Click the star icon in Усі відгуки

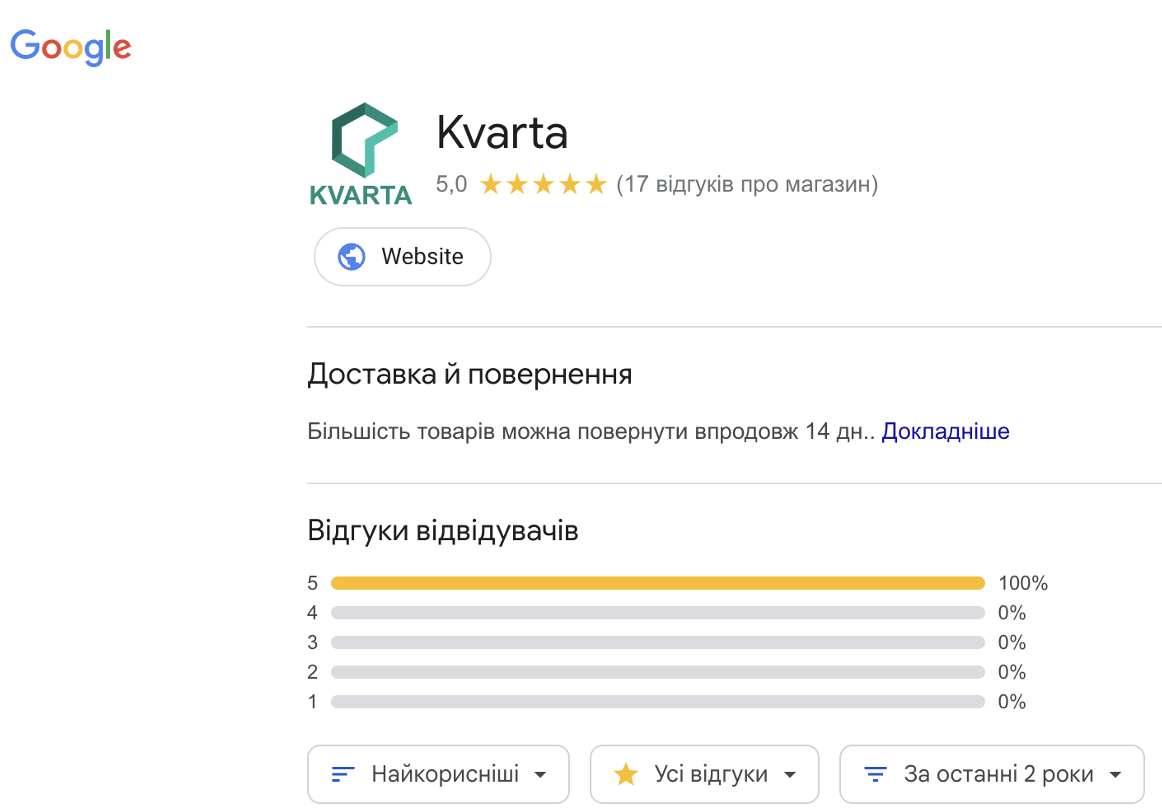coord(625,774)
